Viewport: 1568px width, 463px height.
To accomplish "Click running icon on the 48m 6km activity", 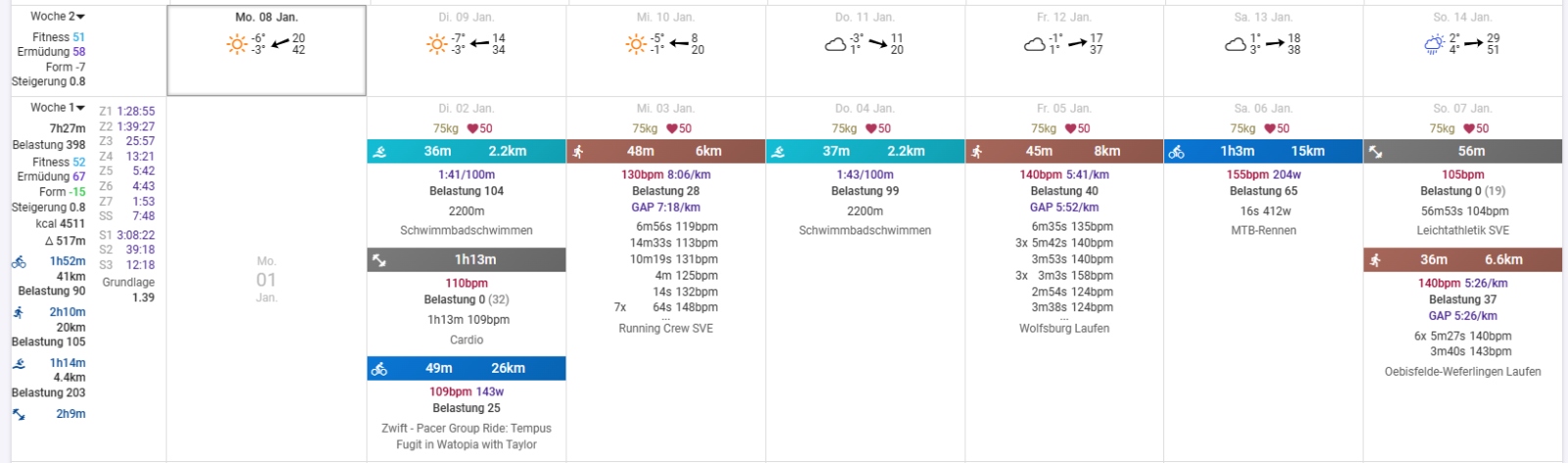I will (579, 152).
